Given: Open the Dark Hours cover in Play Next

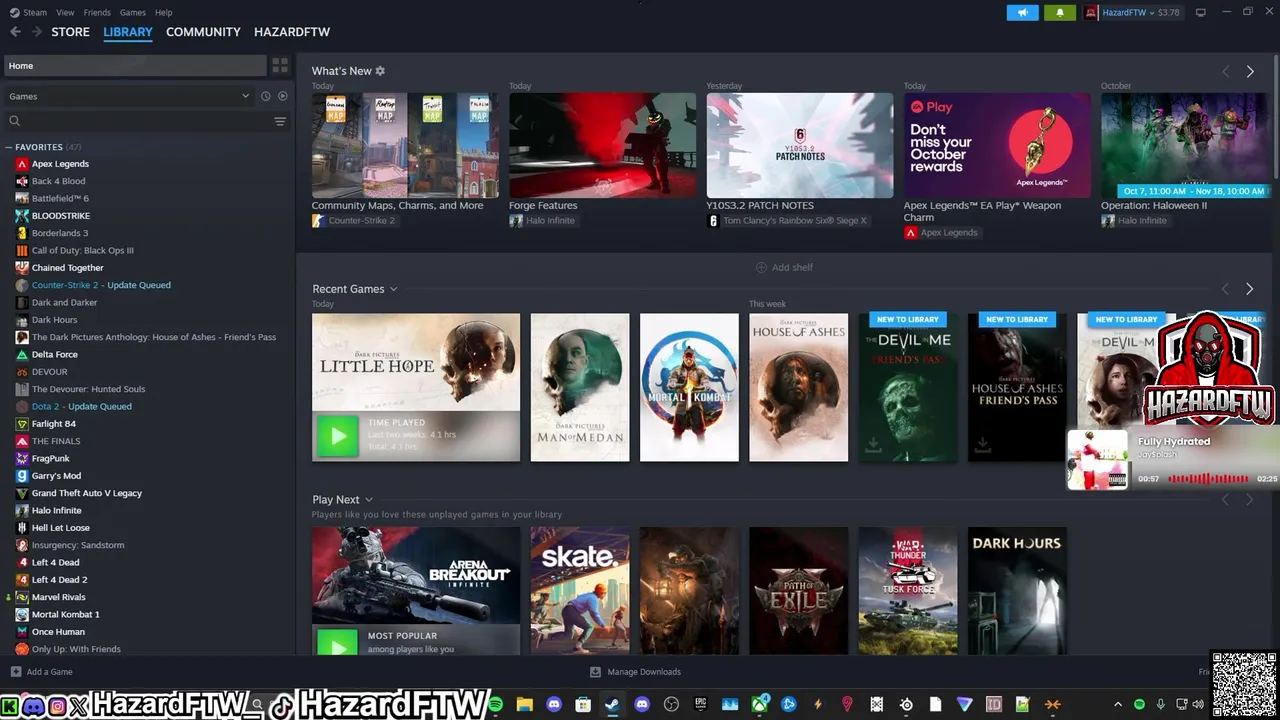Looking at the screenshot, I should tap(1017, 591).
